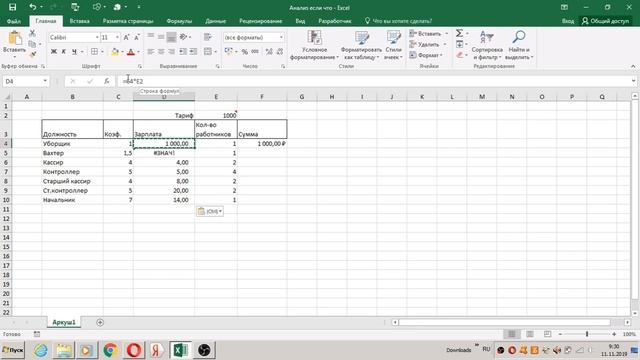640x360 pixels.
Task: Open Форматировать как таблицу gallery
Action: point(361,45)
